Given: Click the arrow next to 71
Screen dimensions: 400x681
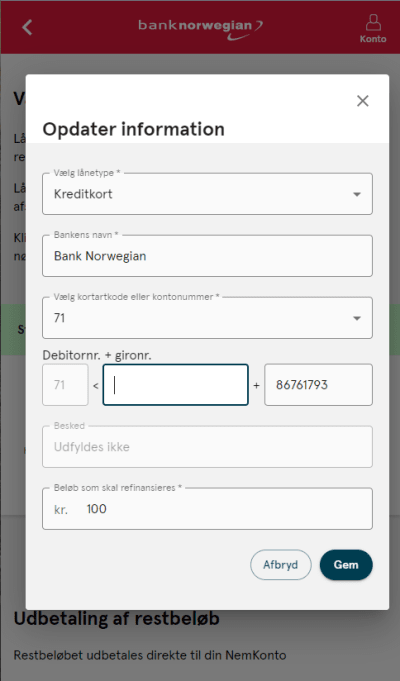Looking at the screenshot, I should click(357, 318).
